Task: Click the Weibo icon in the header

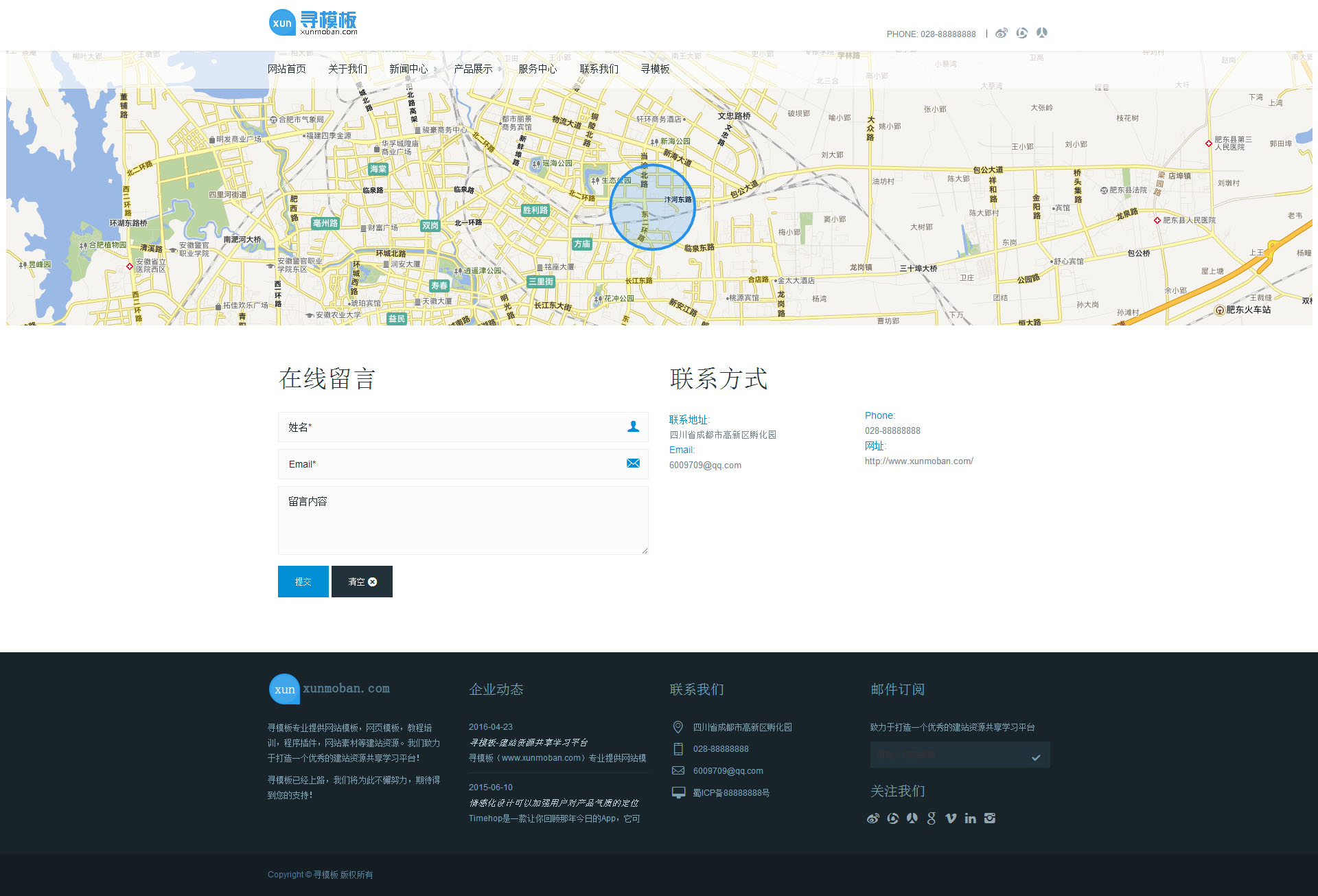Action: pos(1002,33)
